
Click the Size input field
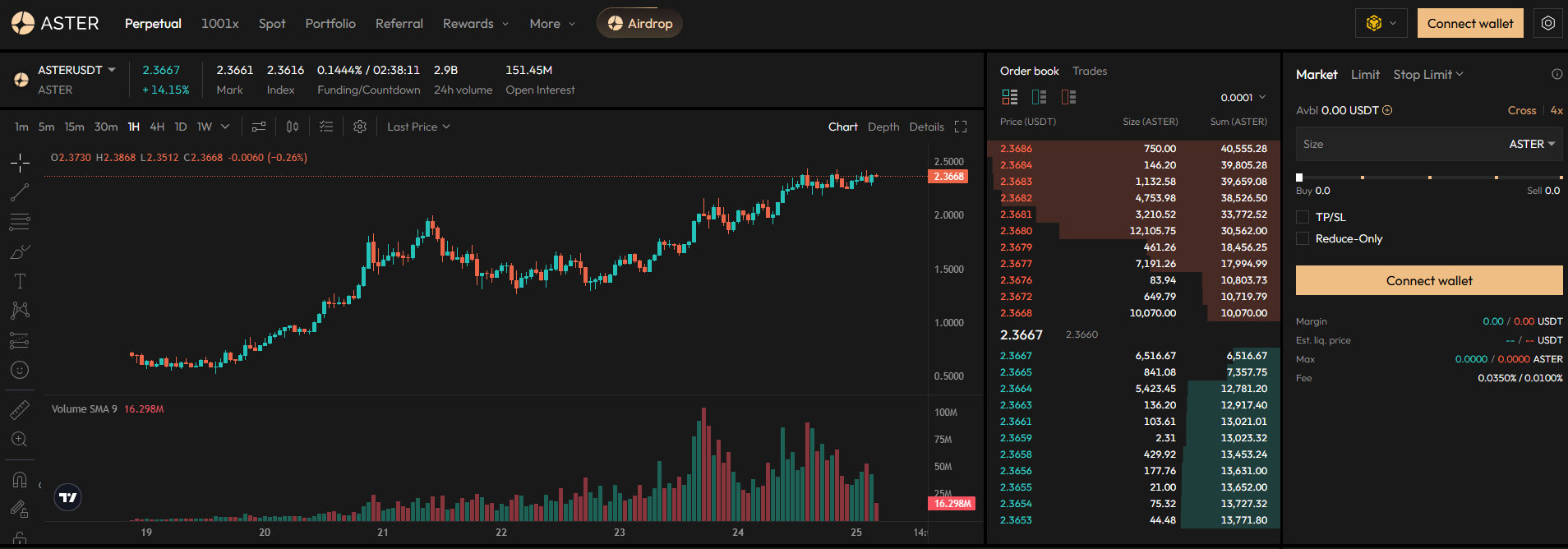click(1397, 144)
